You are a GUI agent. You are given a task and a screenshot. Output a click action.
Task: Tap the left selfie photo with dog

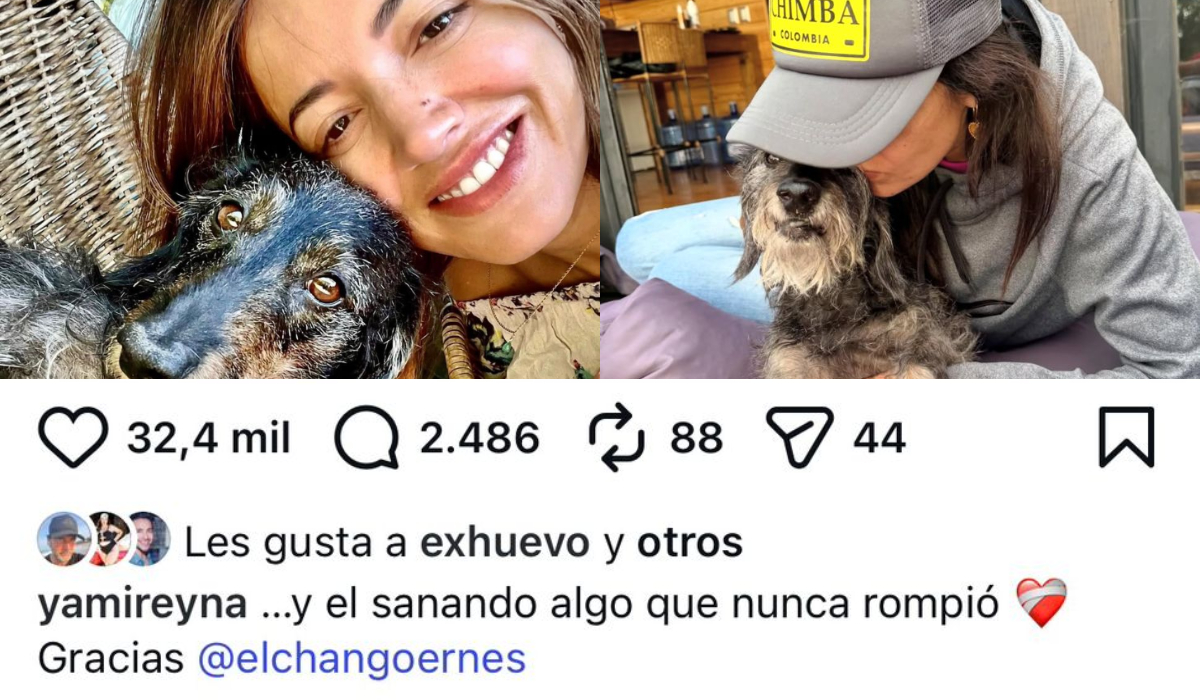coord(300,189)
